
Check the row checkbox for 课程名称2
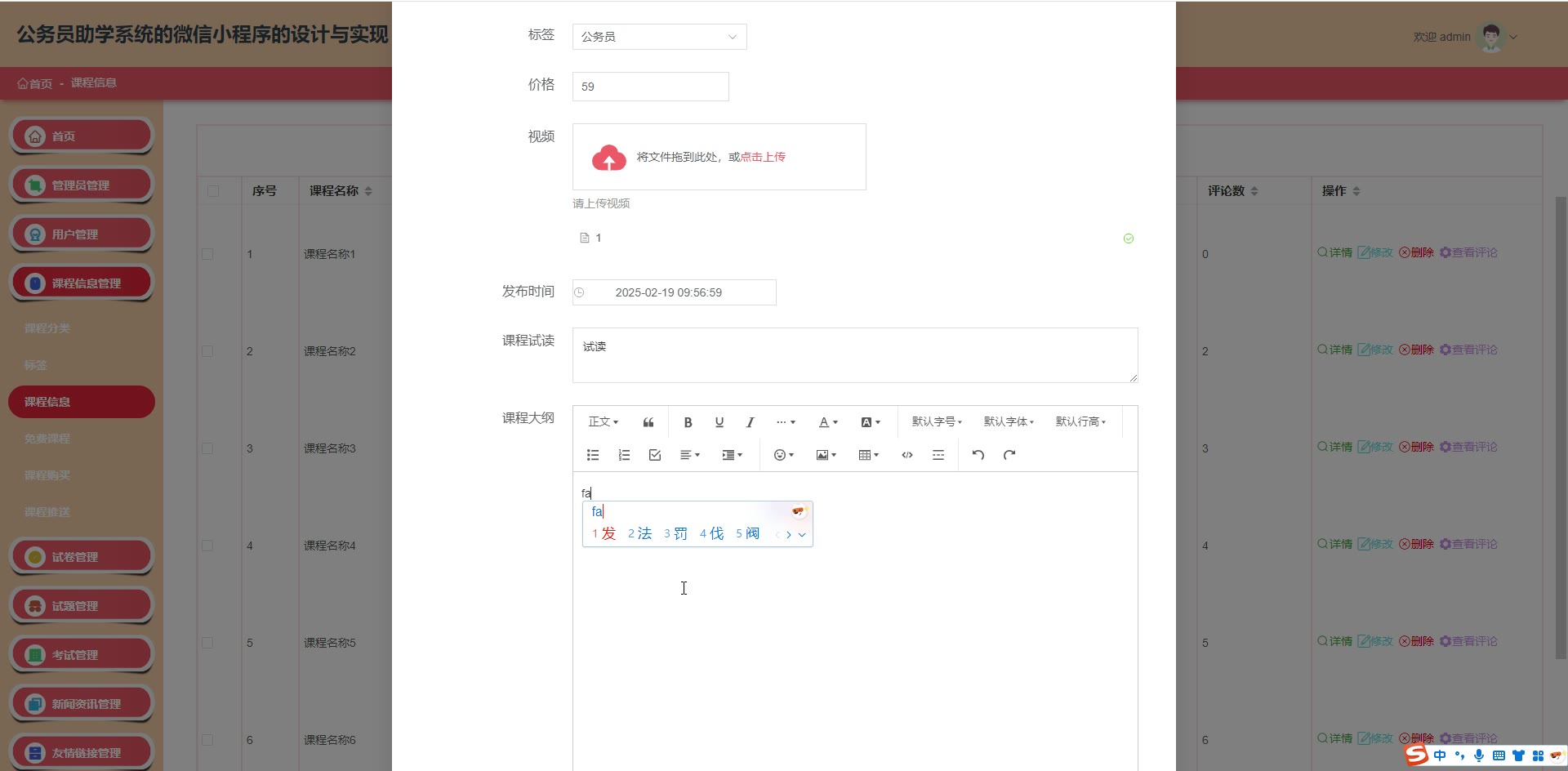(207, 351)
